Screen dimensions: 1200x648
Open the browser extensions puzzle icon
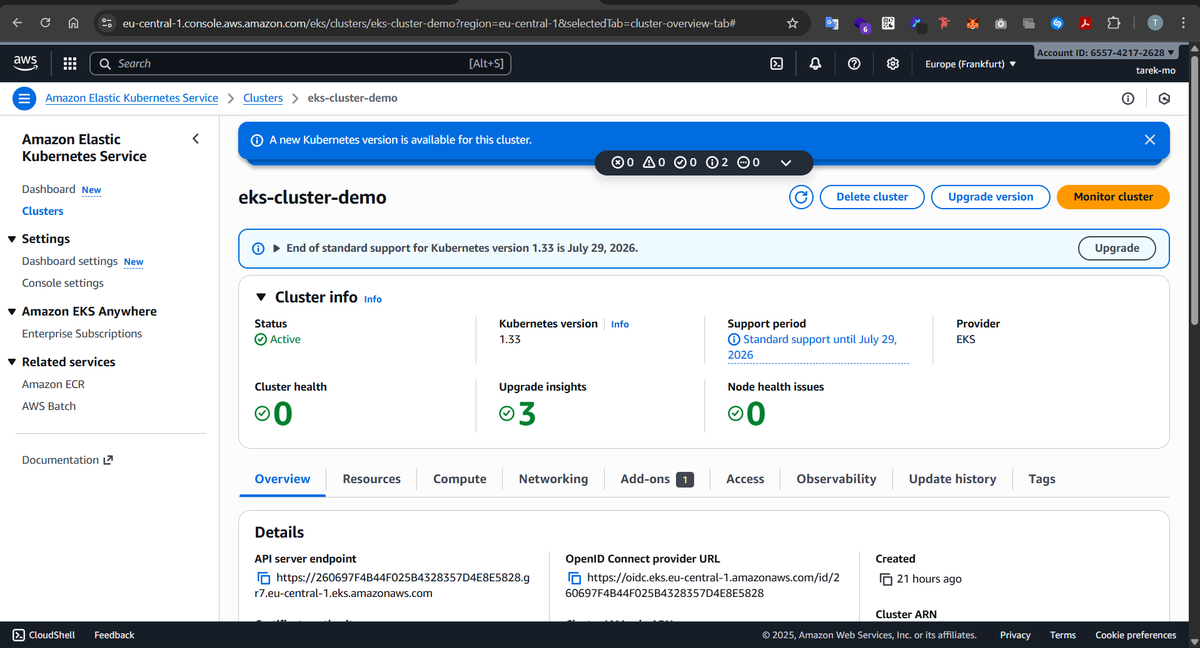click(x=1115, y=22)
